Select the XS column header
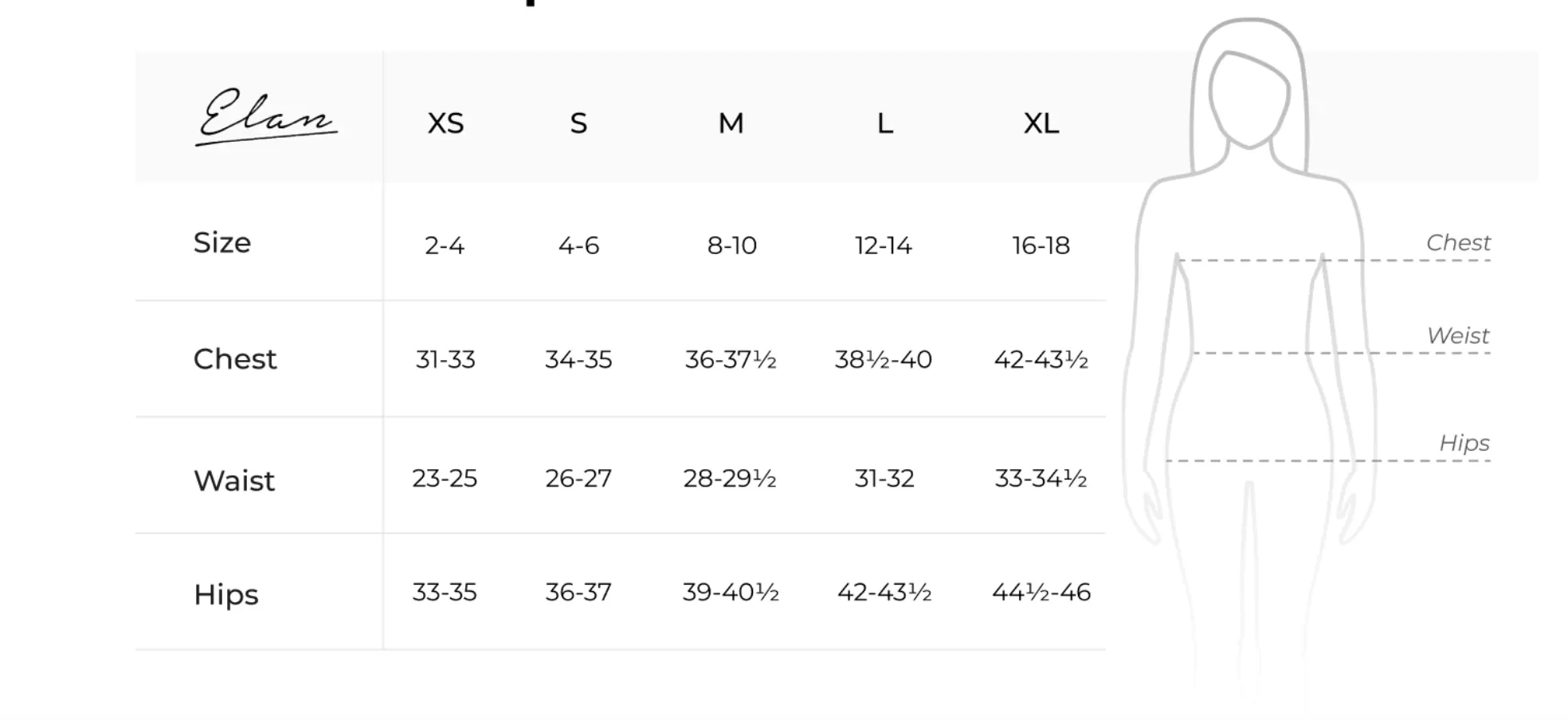 click(445, 123)
